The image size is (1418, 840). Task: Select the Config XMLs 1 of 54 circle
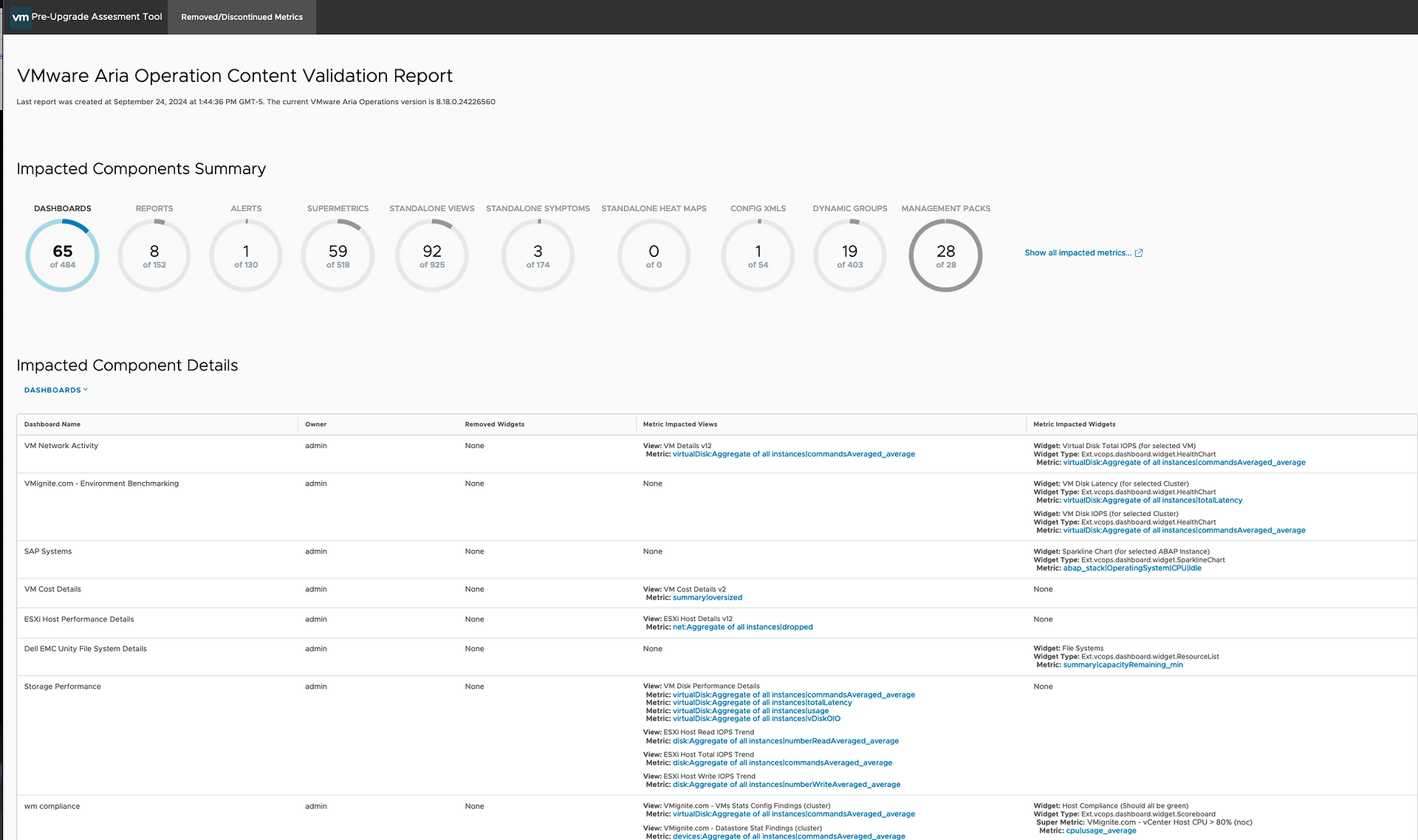coord(758,255)
